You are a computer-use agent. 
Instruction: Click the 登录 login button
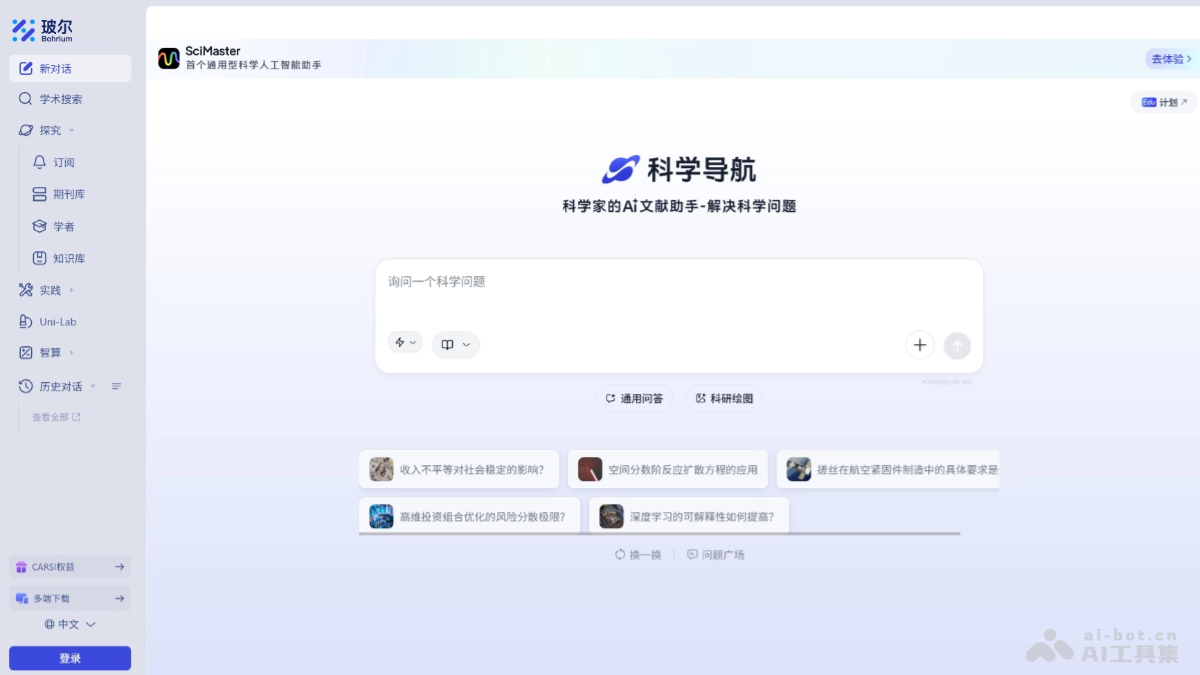tap(69, 657)
